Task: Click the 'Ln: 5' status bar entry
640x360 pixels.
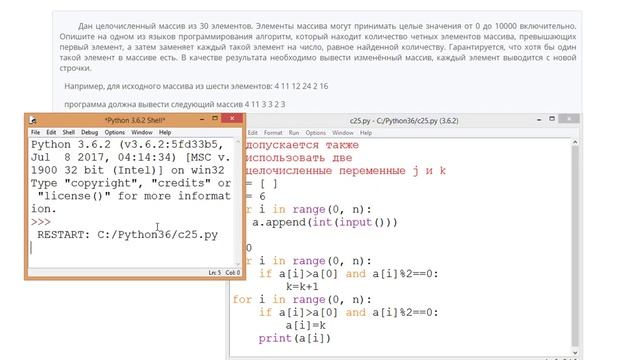Action: 215,272
